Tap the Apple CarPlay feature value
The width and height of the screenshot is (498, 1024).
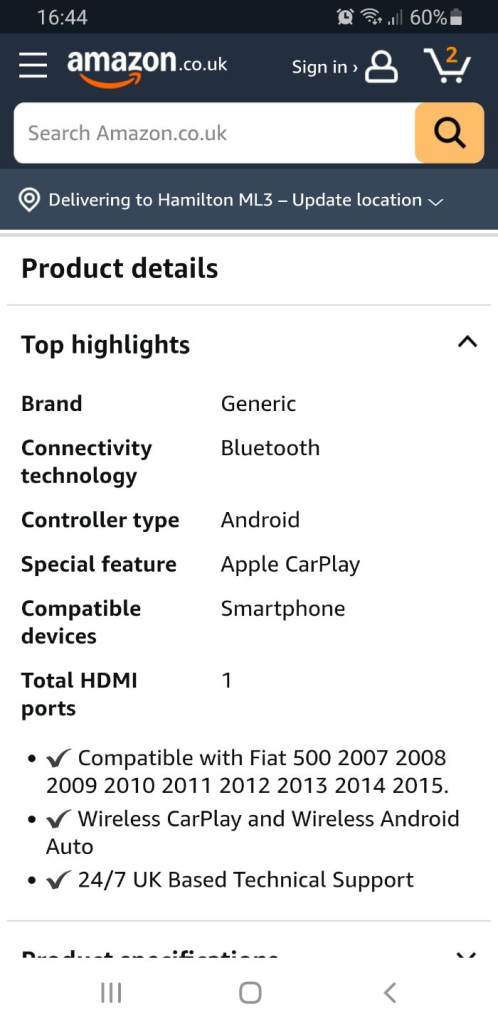click(290, 565)
